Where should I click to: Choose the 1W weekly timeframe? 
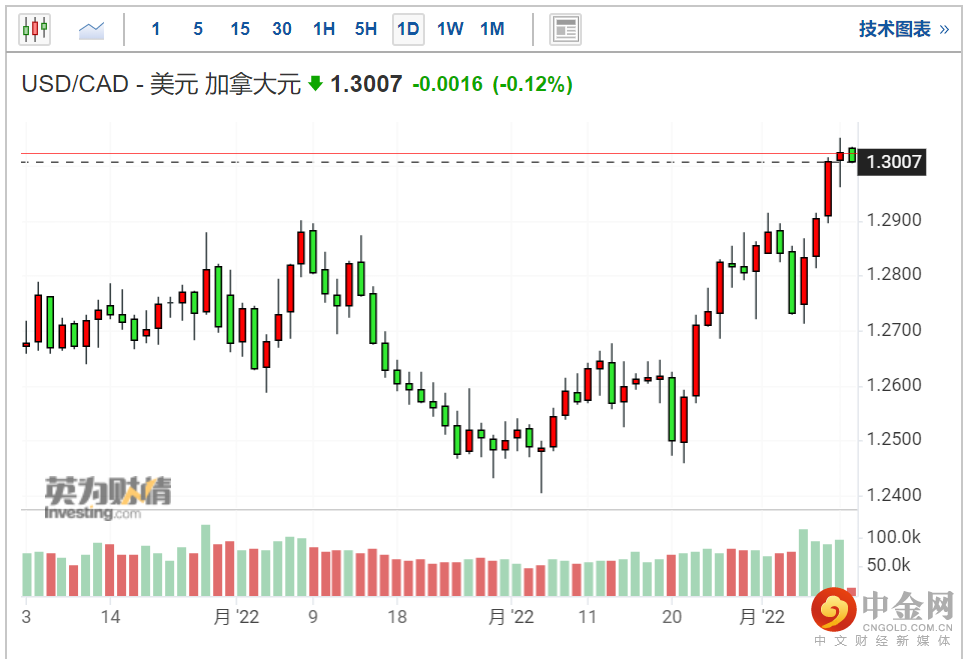point(450,29)
